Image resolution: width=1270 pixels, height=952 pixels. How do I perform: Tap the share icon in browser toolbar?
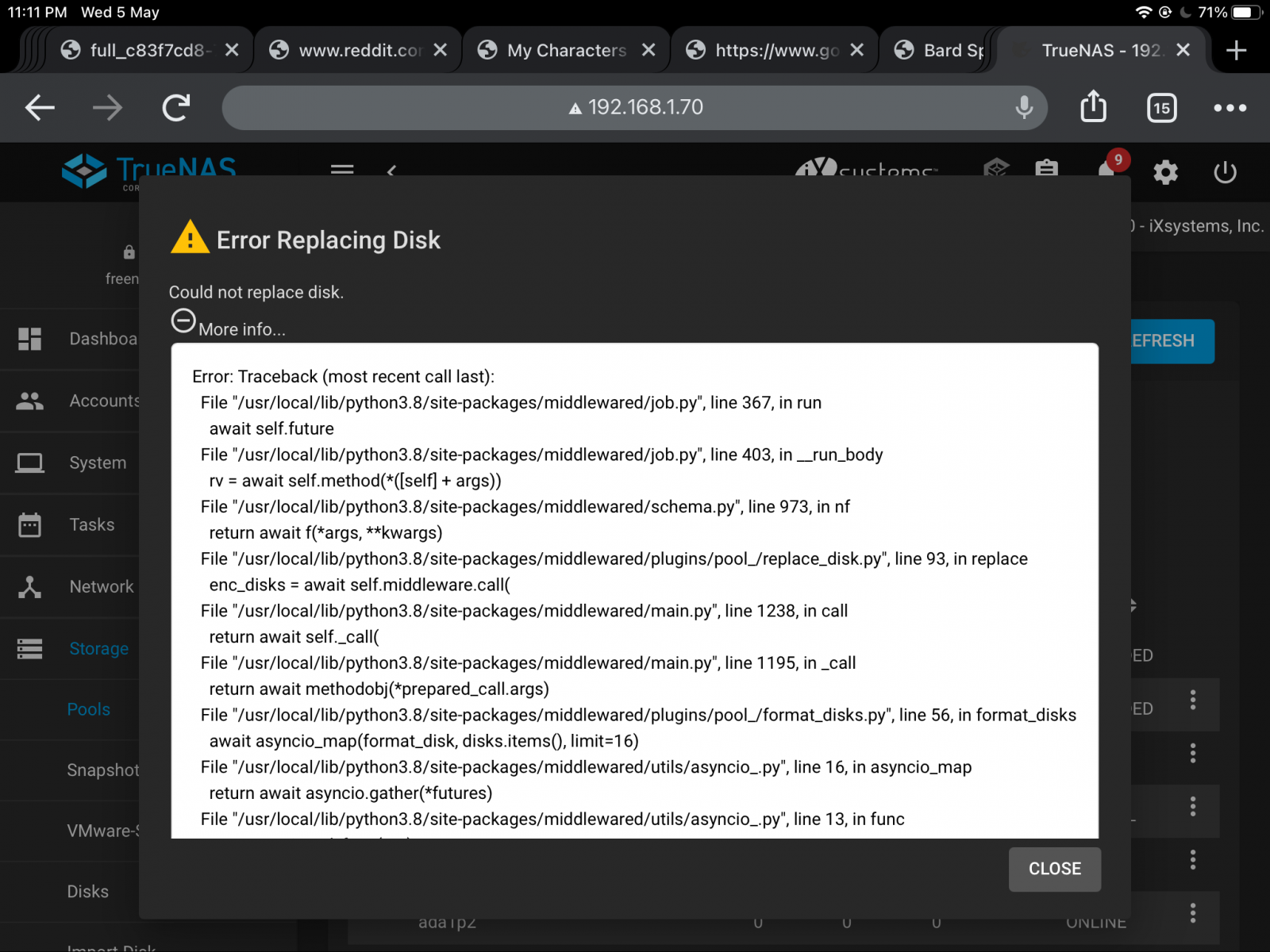click(x=1093, y=107)
